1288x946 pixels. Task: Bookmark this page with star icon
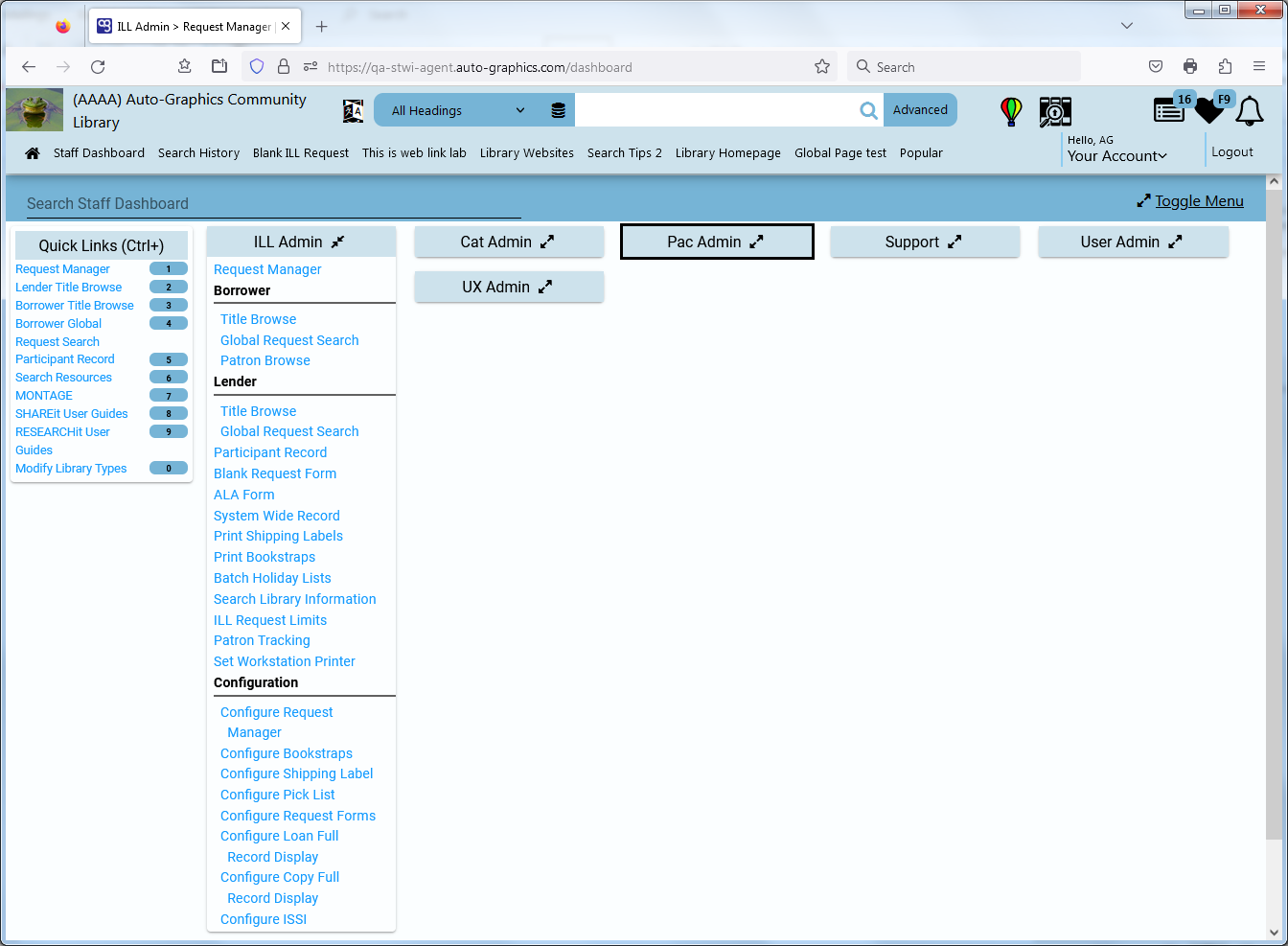[x=822, y=67]
